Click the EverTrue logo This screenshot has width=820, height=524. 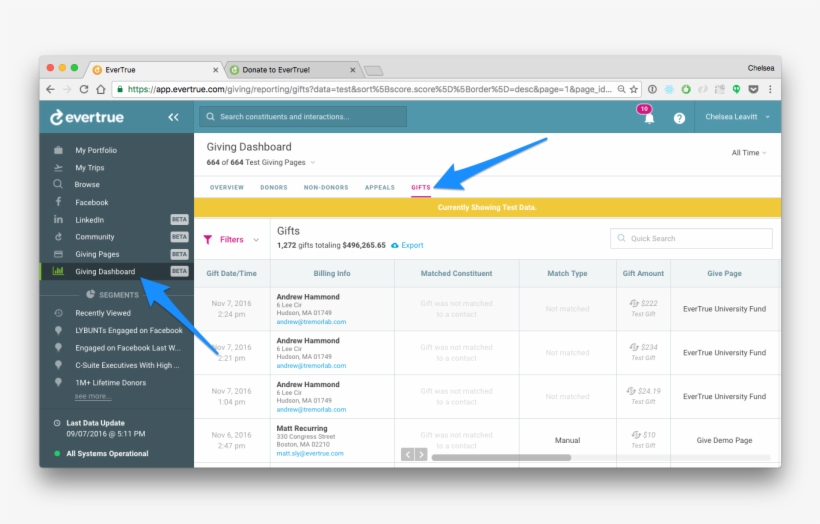87,117
